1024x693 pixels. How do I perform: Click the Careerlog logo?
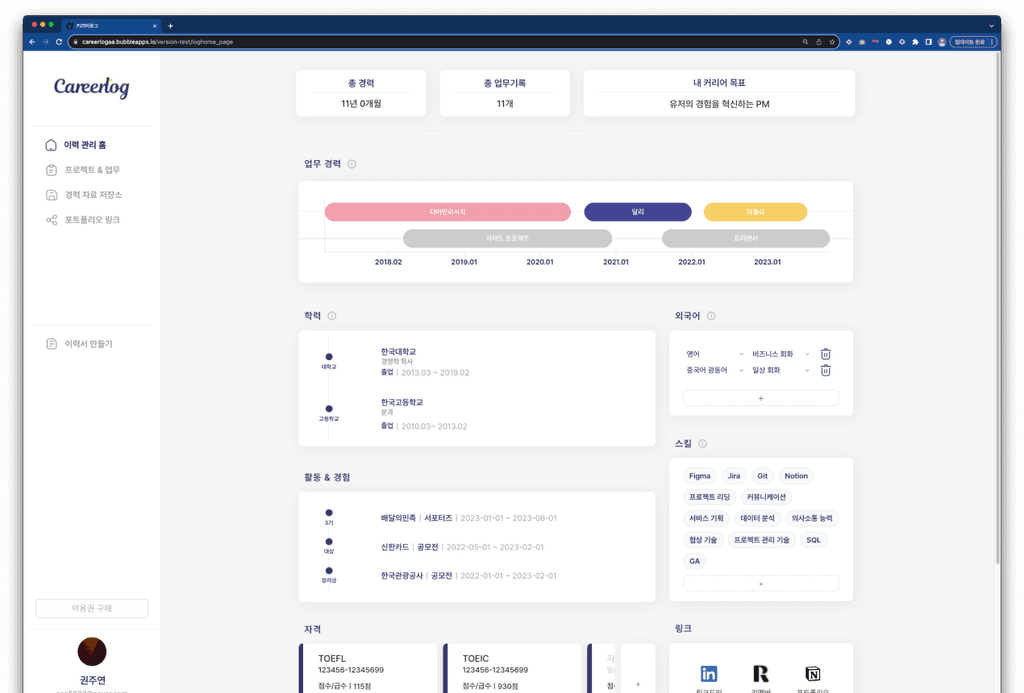(x=91, y=86)
